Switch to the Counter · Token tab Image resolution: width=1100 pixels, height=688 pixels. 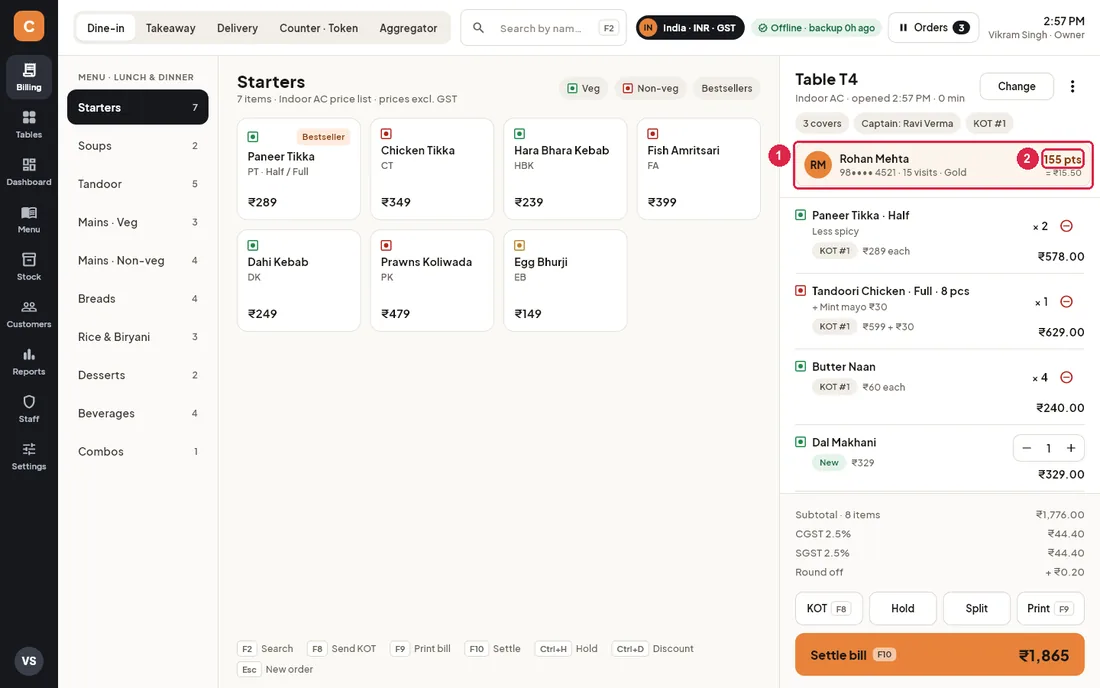(318, 28)
